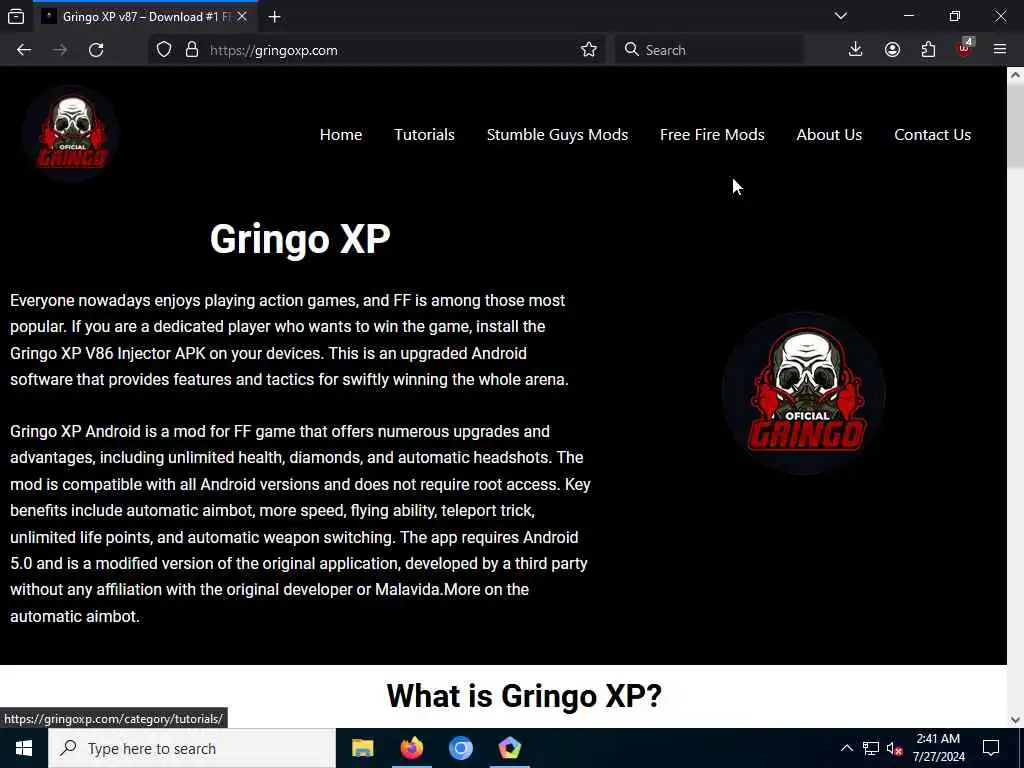Close the Gringo XP tab
1024x768 pixels.
point(242,16)
